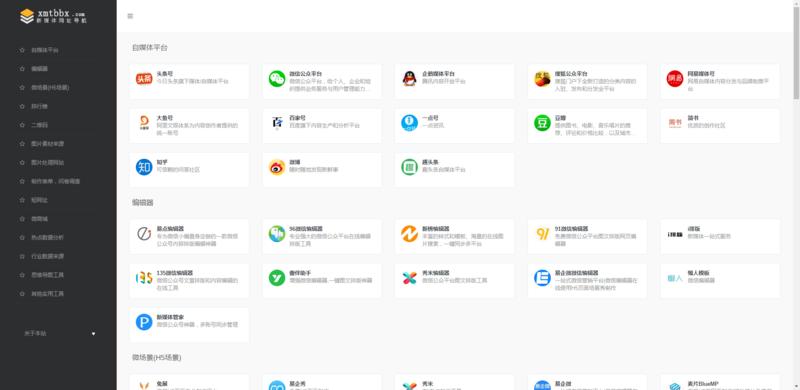Open the 豆瓣 green icon card
800x390 pixels.
click(587, 126)
